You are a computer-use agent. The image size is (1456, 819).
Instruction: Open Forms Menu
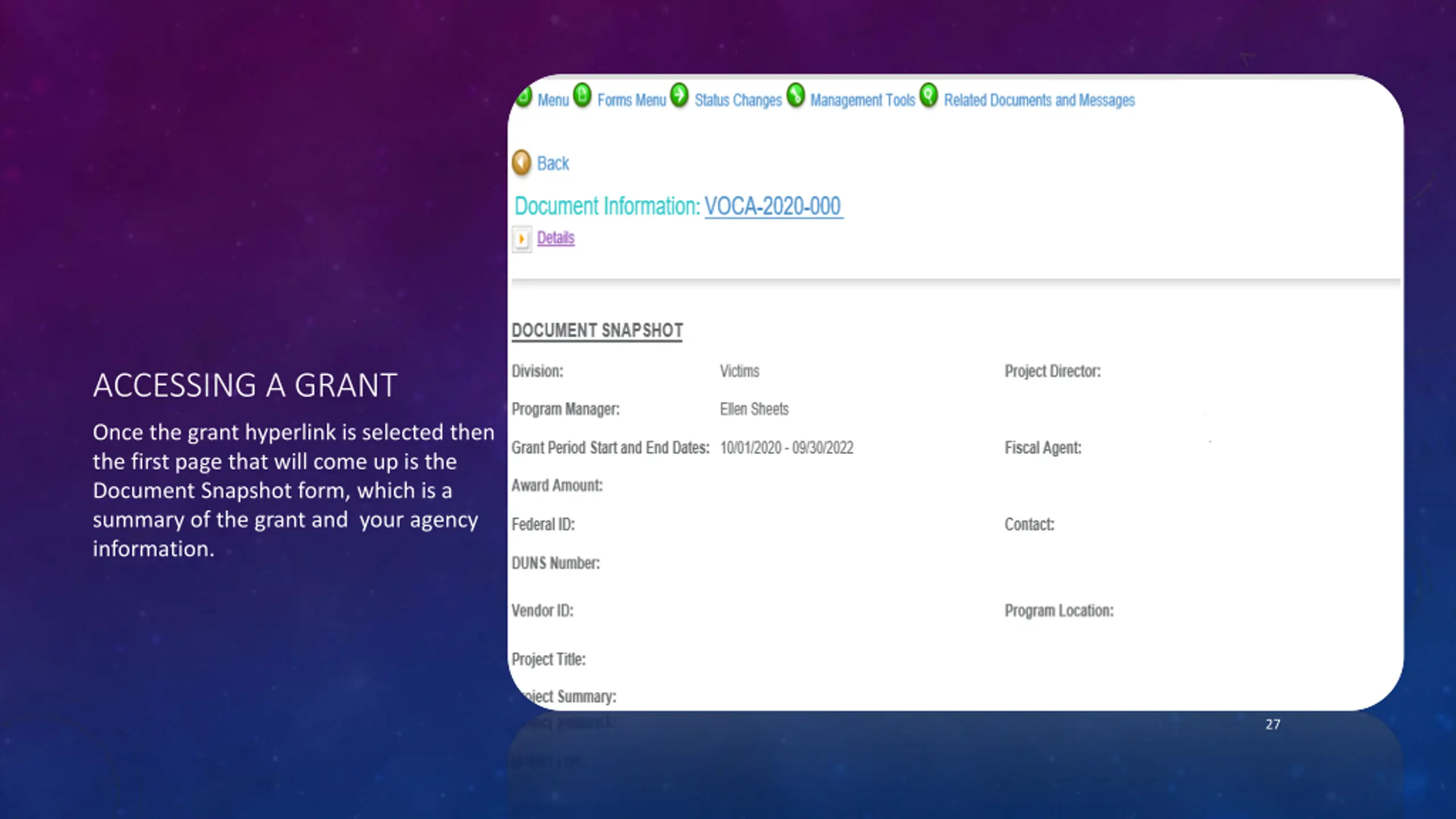(631, 100)
